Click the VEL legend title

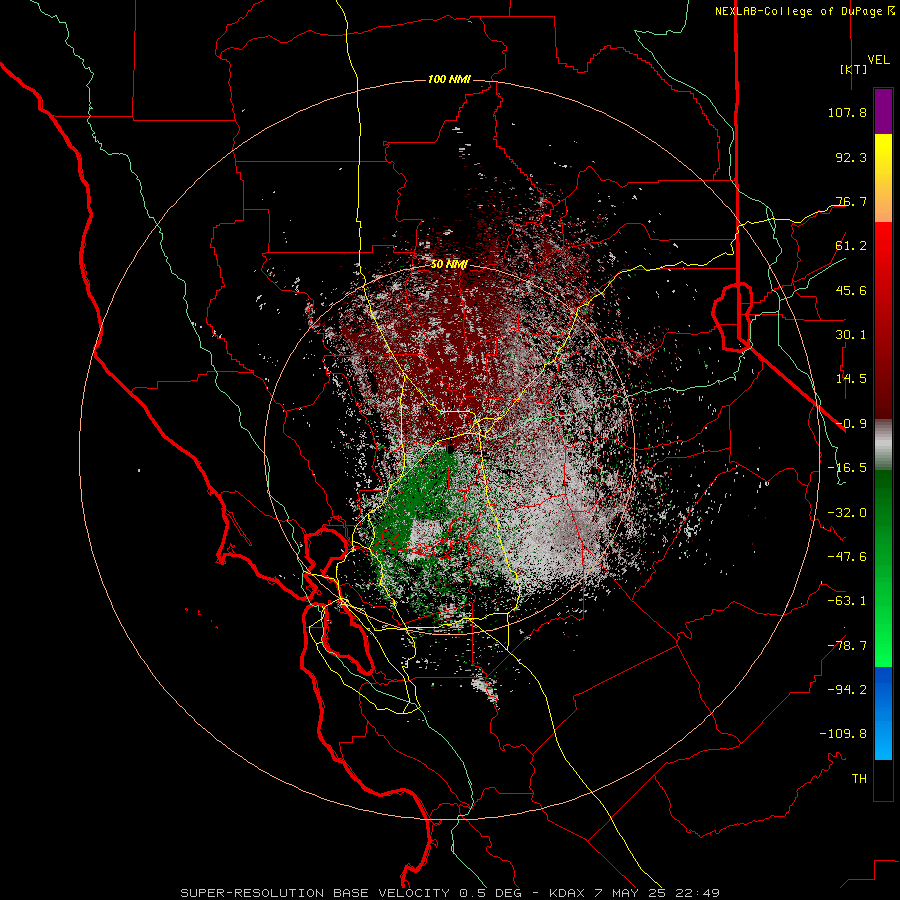pos(878,60)
